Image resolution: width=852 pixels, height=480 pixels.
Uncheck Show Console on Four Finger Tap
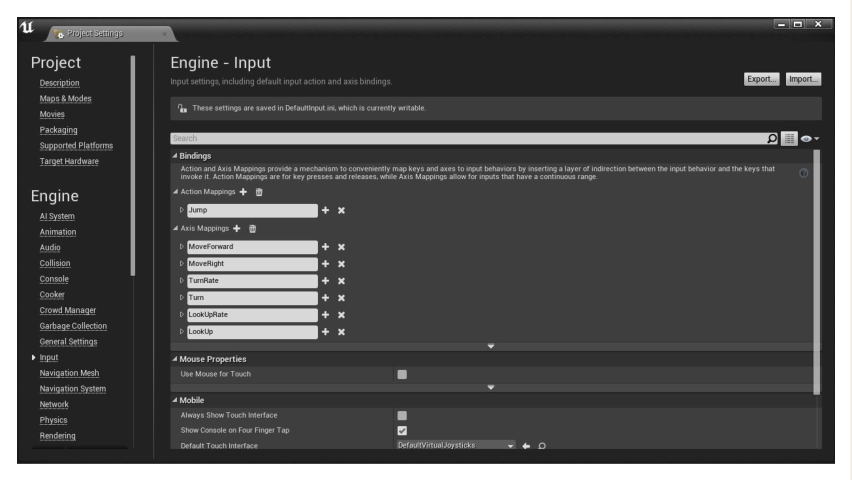click(x=402, y=431)
